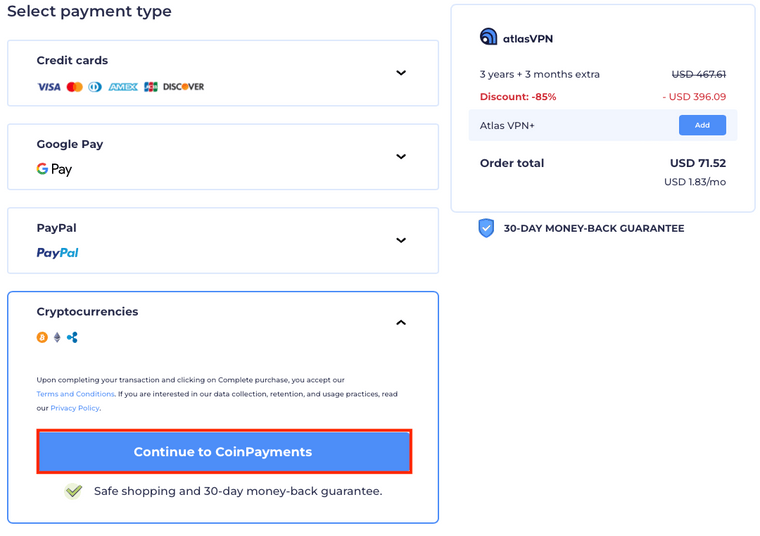Click the JCB card logo
This screenshot has width=760, height=536.
click(x=151, y=87)
